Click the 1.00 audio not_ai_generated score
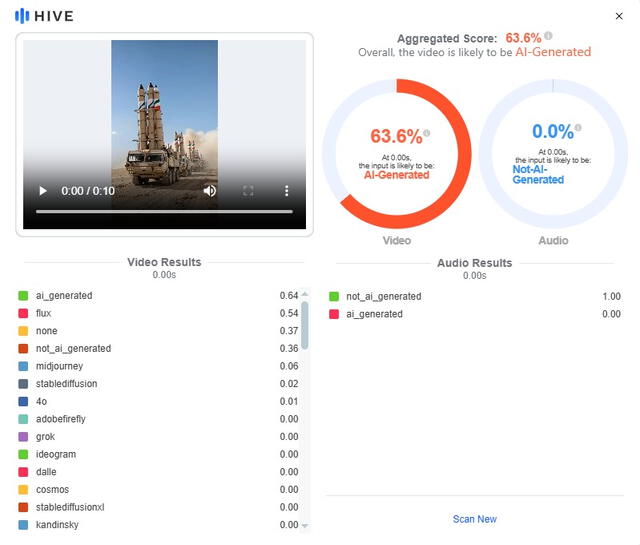This screenshot has height=545, width=640. (x=611, y=296)
